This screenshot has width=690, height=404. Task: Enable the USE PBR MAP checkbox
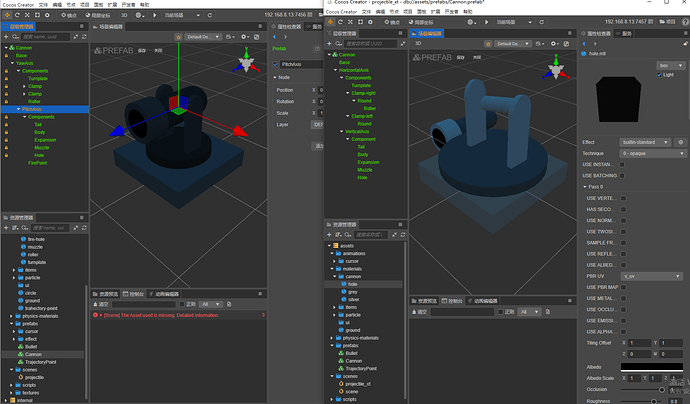tap(624, 287)
